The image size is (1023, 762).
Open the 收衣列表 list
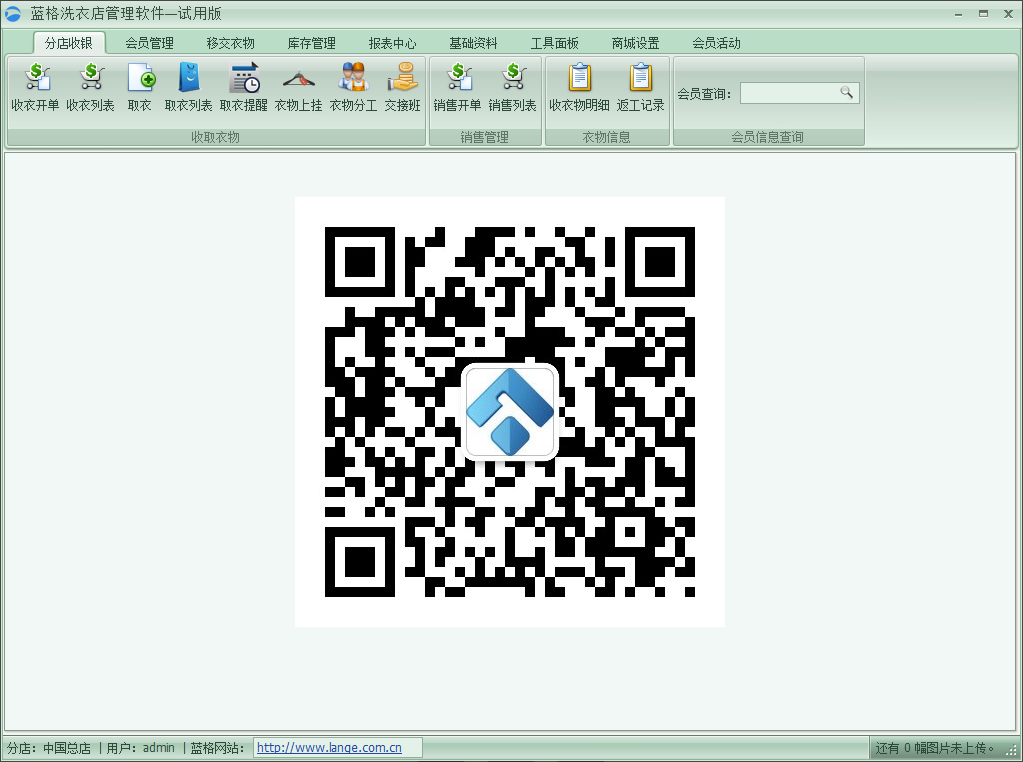90,87
